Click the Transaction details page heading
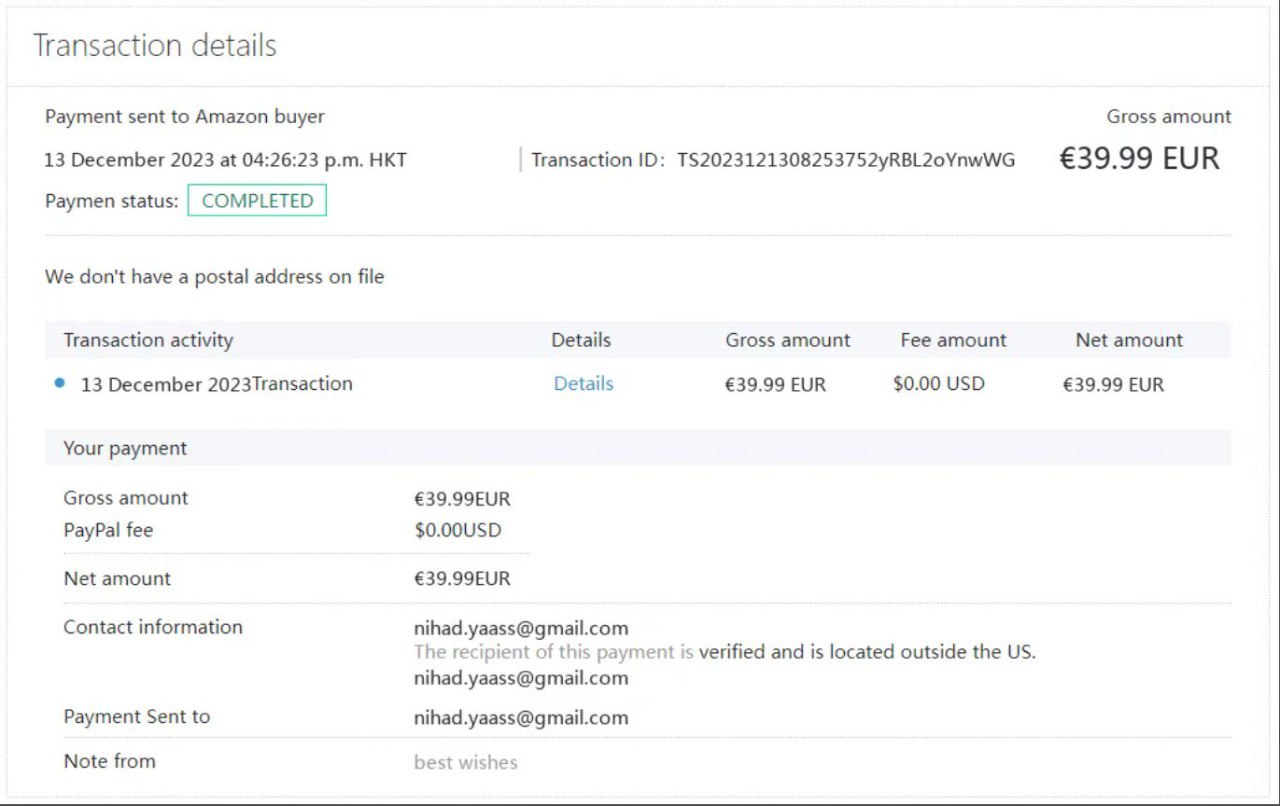The image size is (1280, 806). [155, 46]
